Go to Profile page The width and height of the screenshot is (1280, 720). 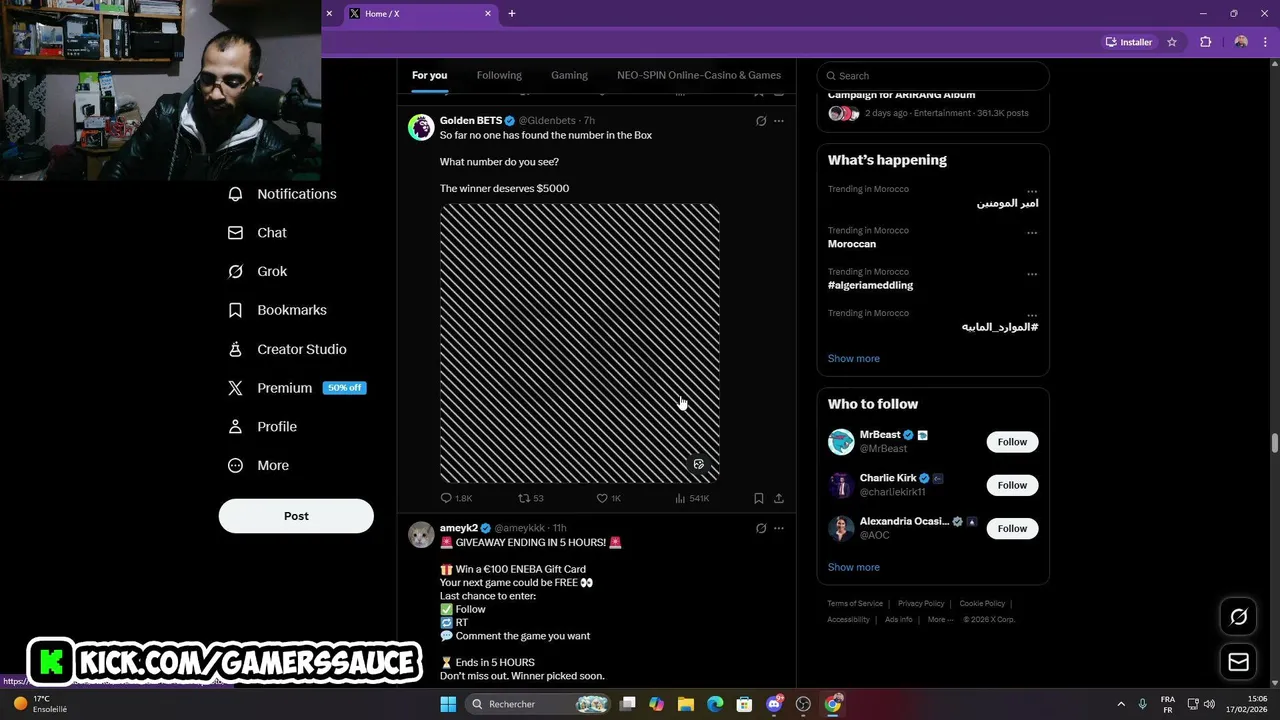[263, 427]
